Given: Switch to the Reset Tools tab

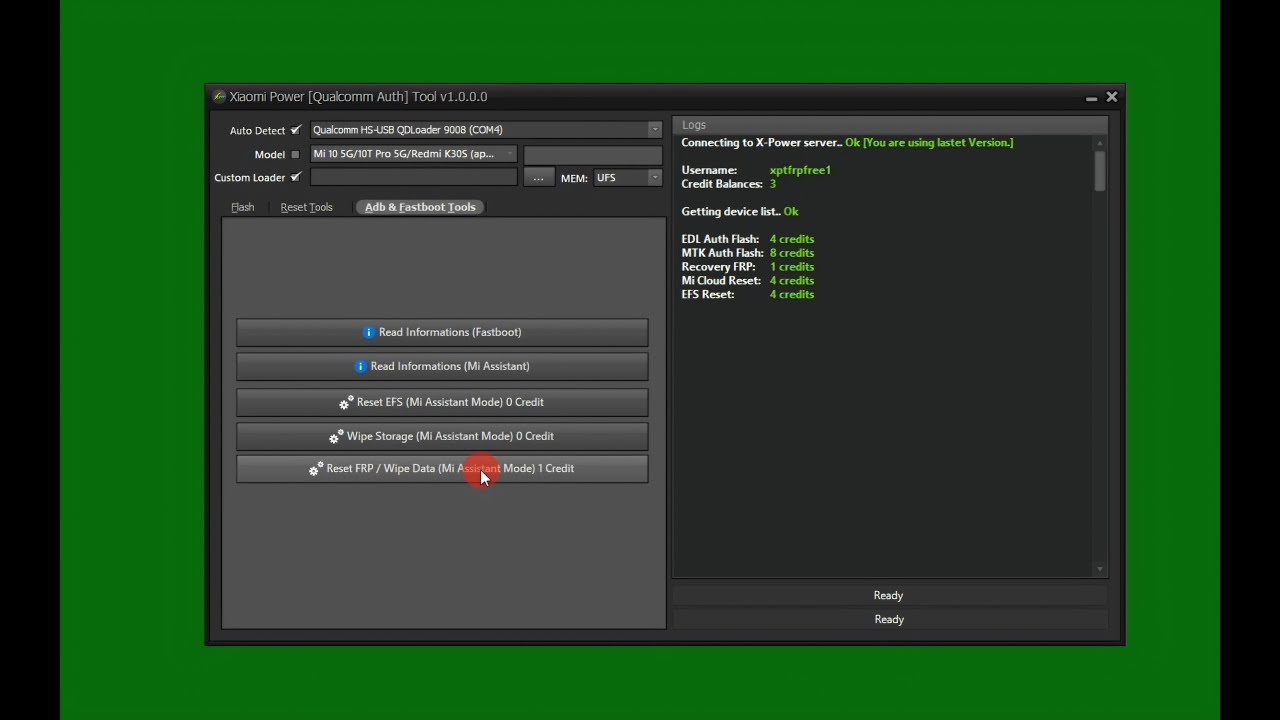Looking at the screenshot, I should pyautogui.click(x=306, y=207).
